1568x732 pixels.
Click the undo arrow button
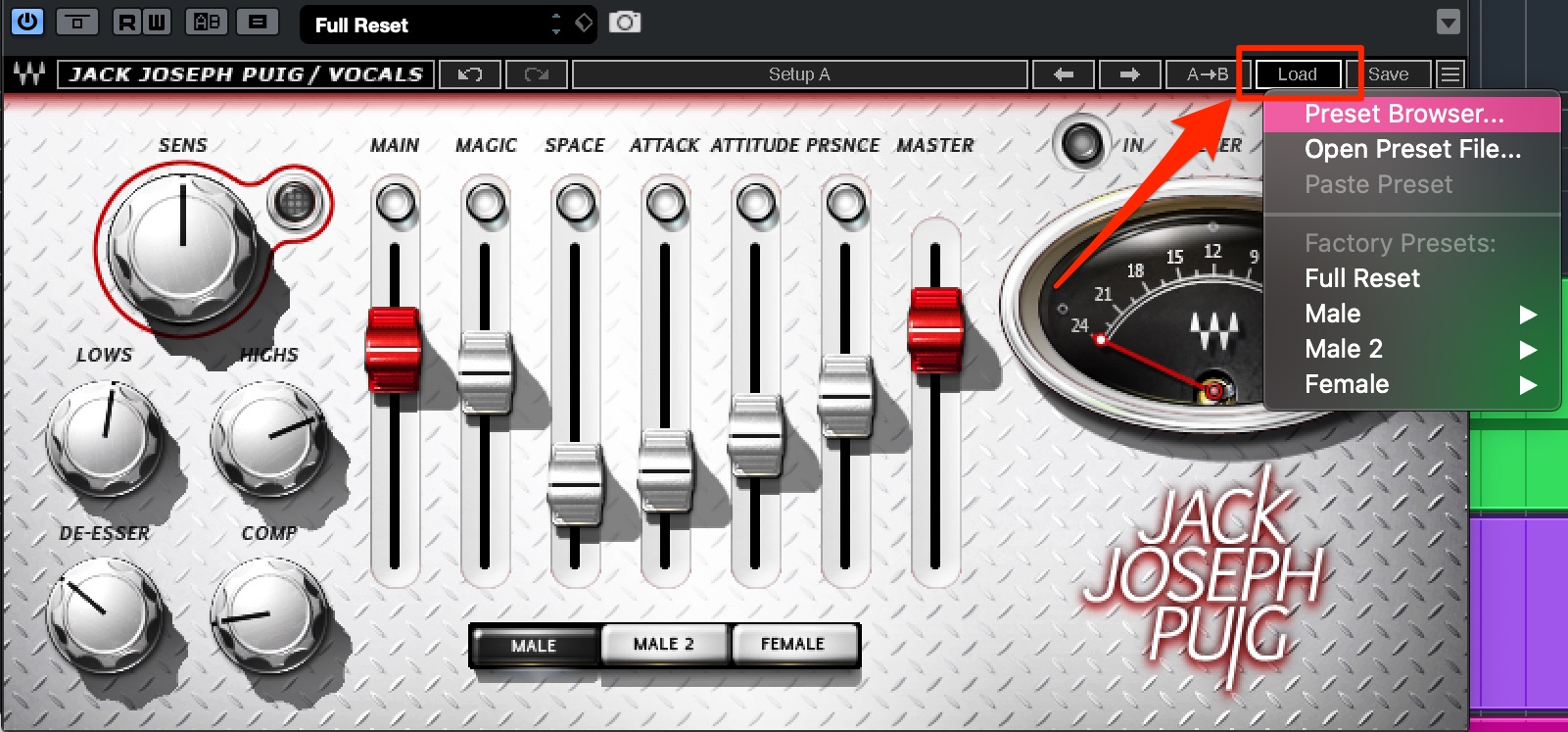(470, 74)
